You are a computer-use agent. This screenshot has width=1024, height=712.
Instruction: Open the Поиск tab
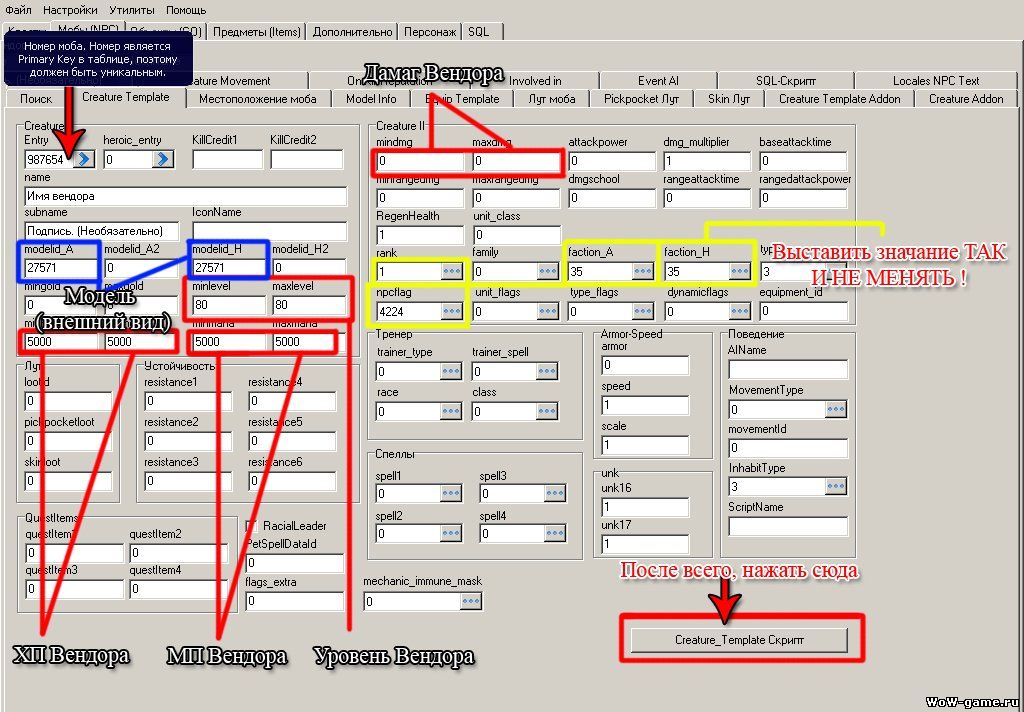(x=36, y=99)
